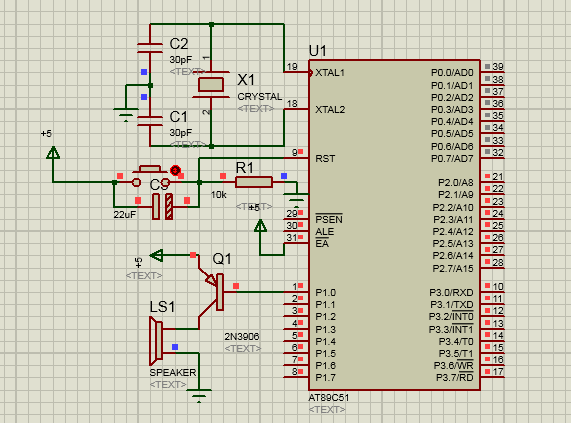Click the P3.0/RXD pin label
This screenshot has height=423, width=571.
451,293
